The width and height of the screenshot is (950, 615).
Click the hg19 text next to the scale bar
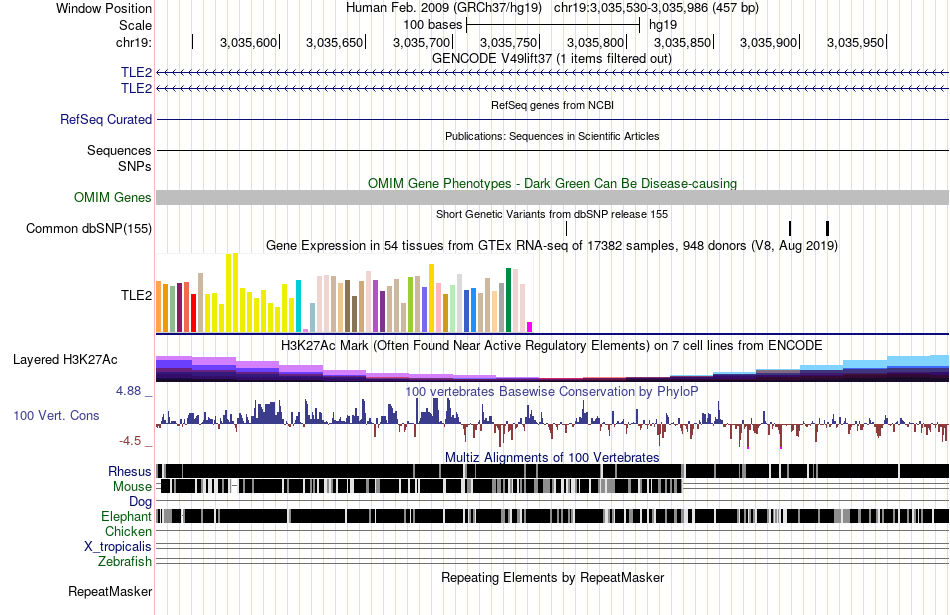point(663,25)
